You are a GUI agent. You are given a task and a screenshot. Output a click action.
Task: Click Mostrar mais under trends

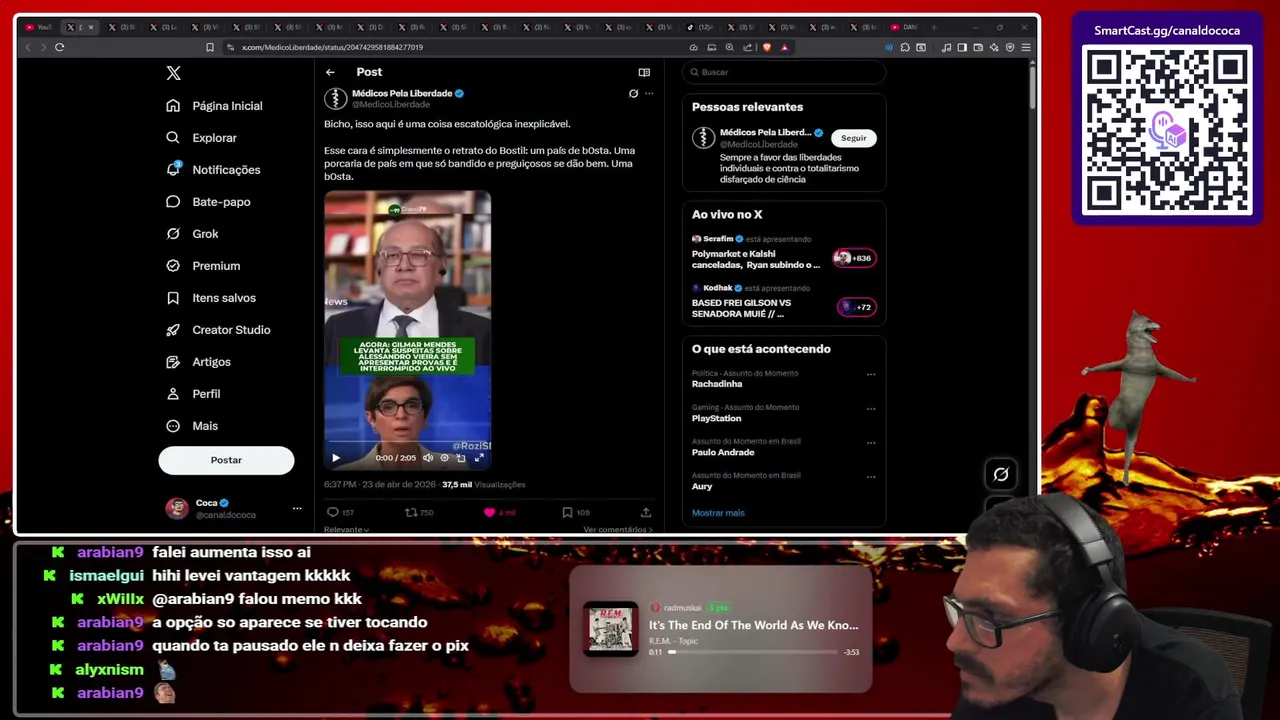pyautogui.click(x=718, y=513)
